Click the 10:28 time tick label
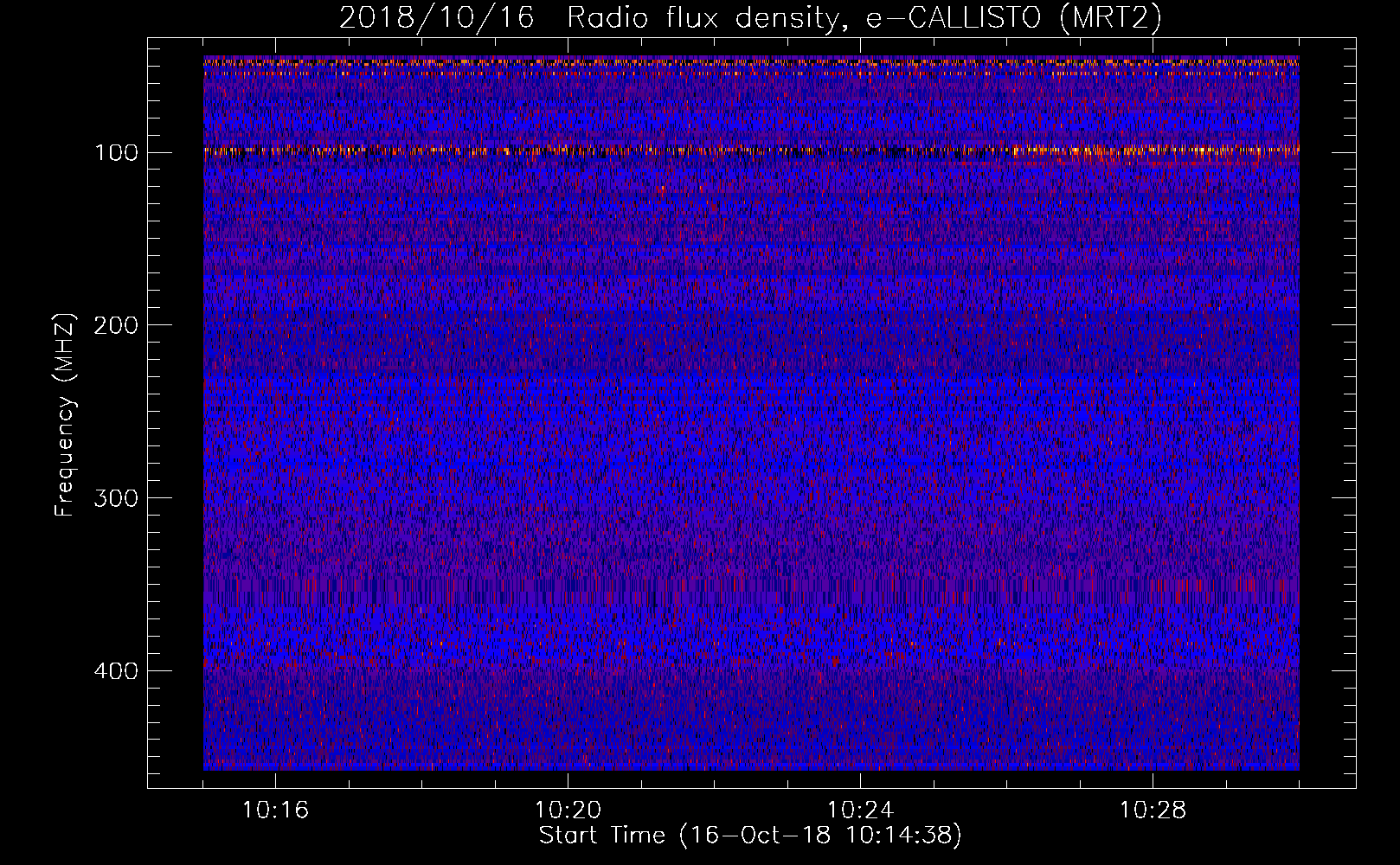 click(x=1153, y=811)
